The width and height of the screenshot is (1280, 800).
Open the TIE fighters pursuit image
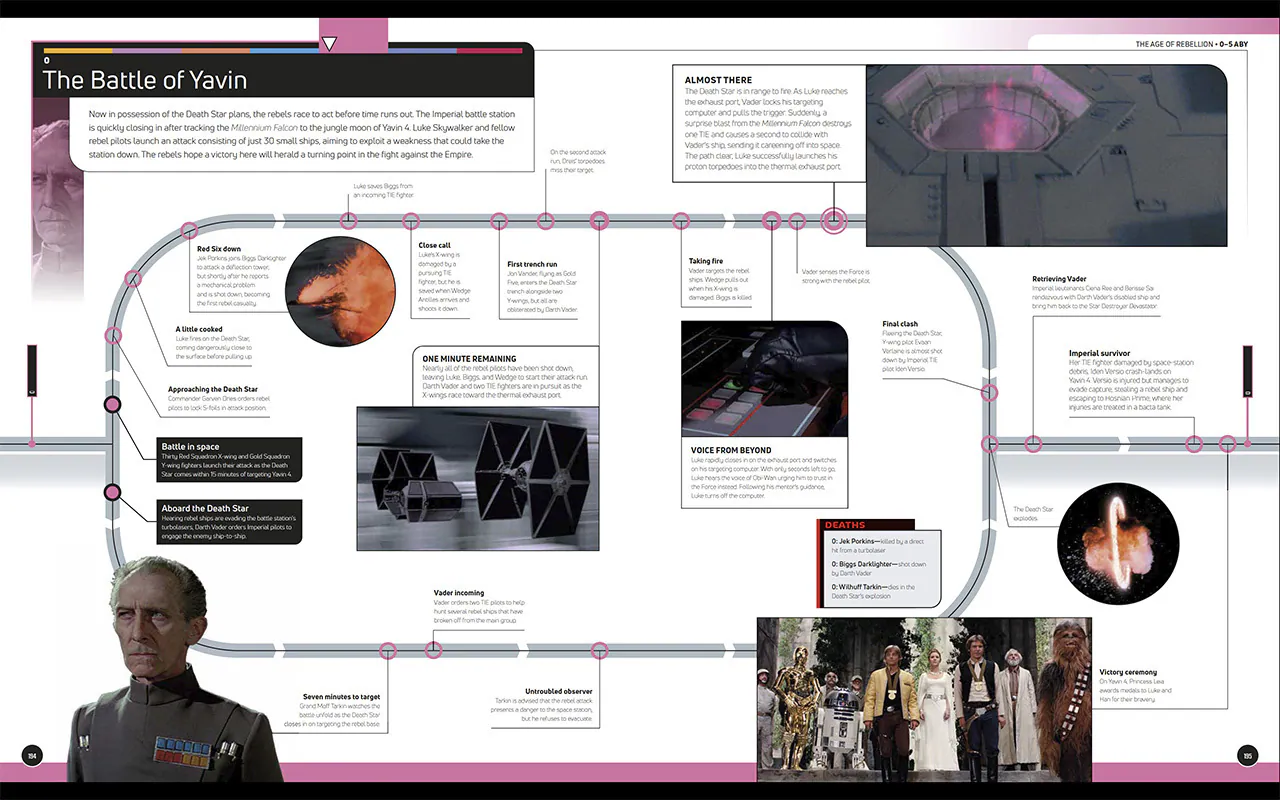tap(478, 478)
